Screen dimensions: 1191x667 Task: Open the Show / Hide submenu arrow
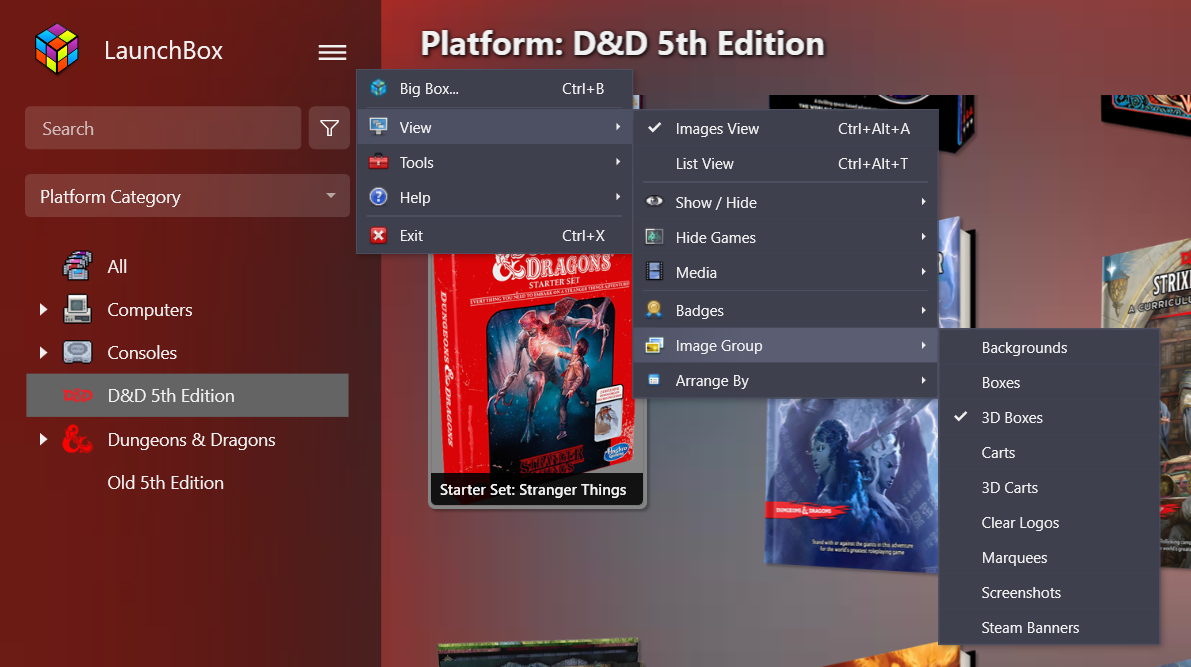923,202
